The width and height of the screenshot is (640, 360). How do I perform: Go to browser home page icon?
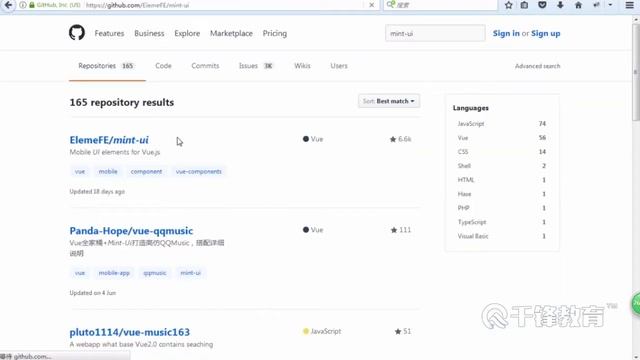[578, 5]
